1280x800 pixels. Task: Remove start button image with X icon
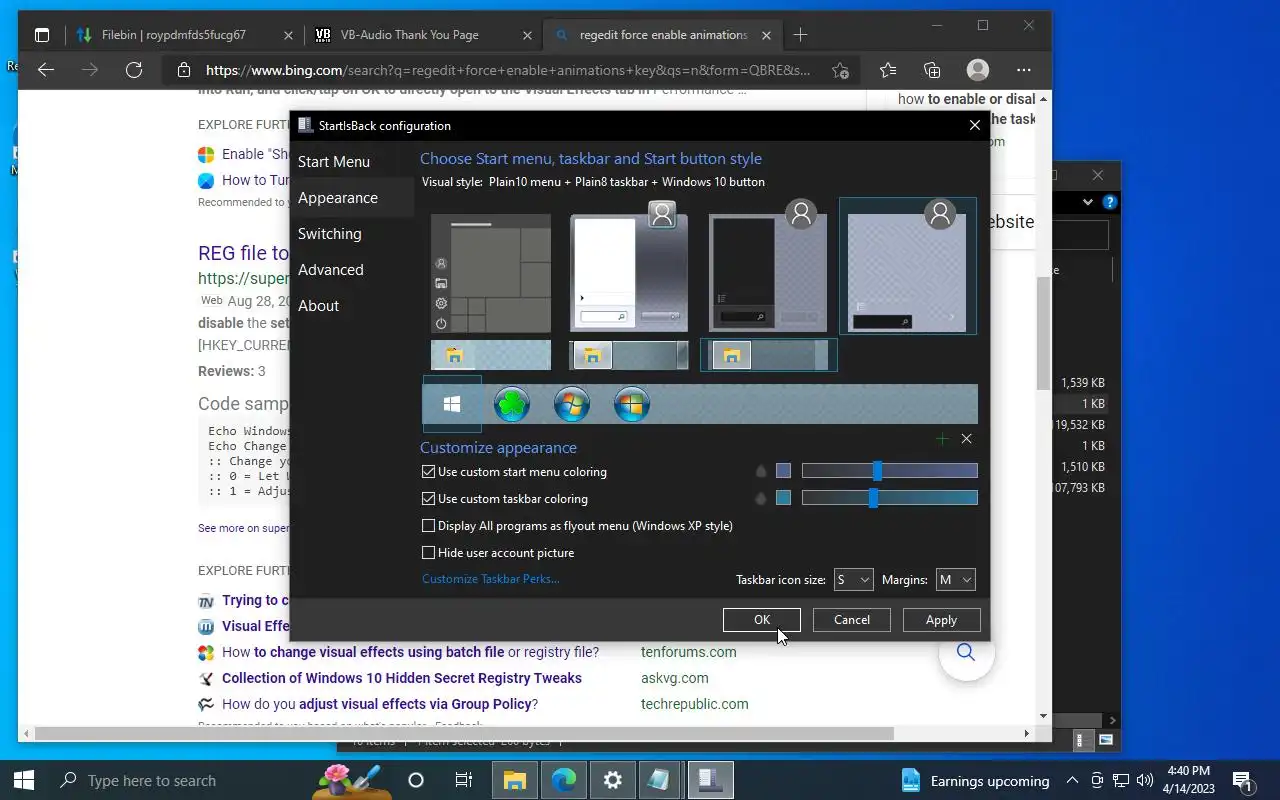point(966,439)
